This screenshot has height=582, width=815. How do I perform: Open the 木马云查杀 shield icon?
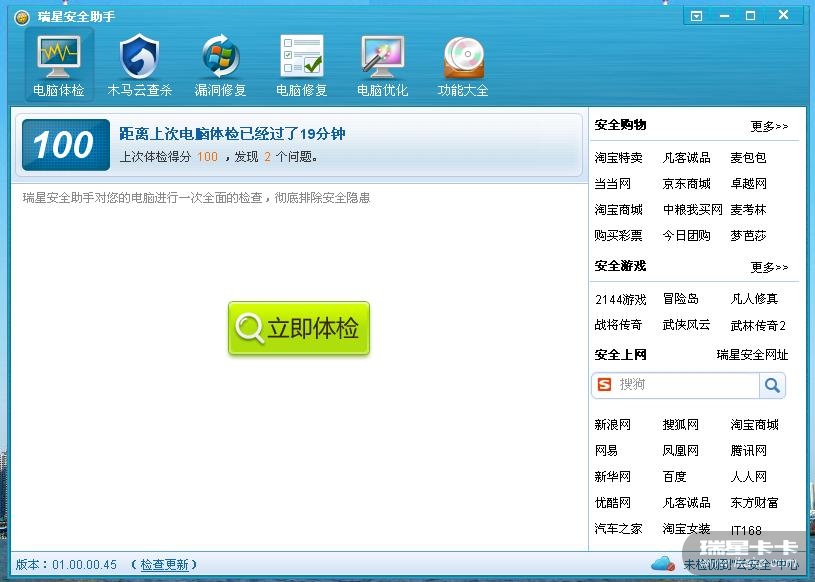point(139,65)
